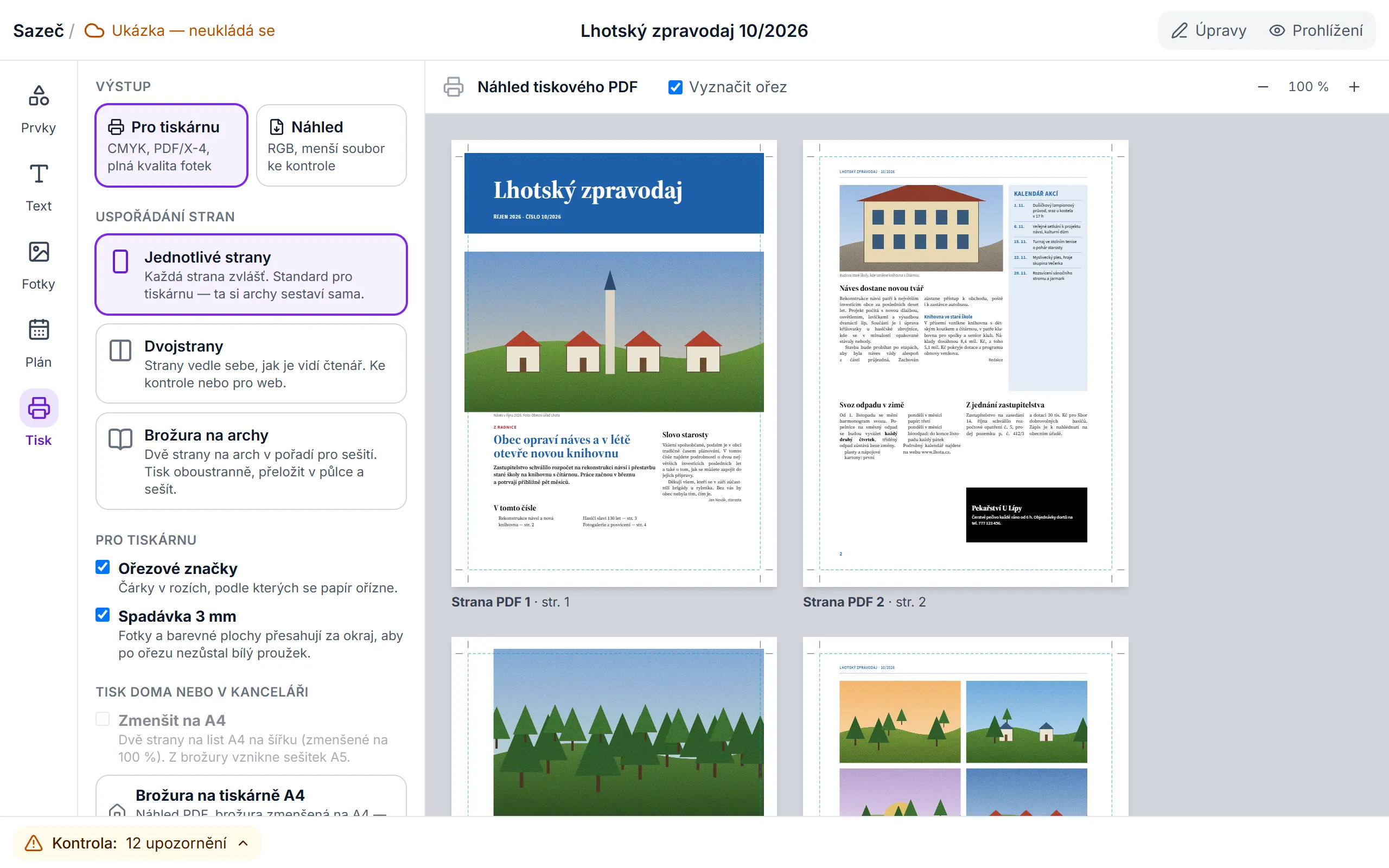This screenshot has width=1389, height=868.
Task: Click the Brožura na tiskárně A4 button
Action: point(251,796)
